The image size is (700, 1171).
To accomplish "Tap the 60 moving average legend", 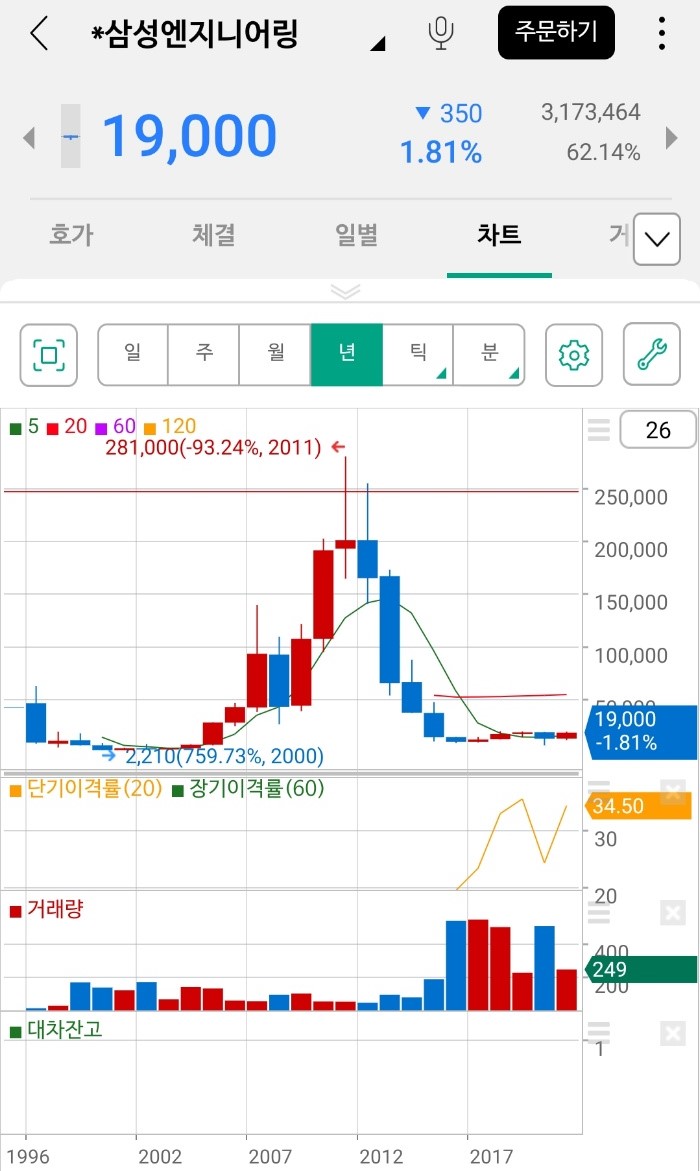I will click(116, 426).
